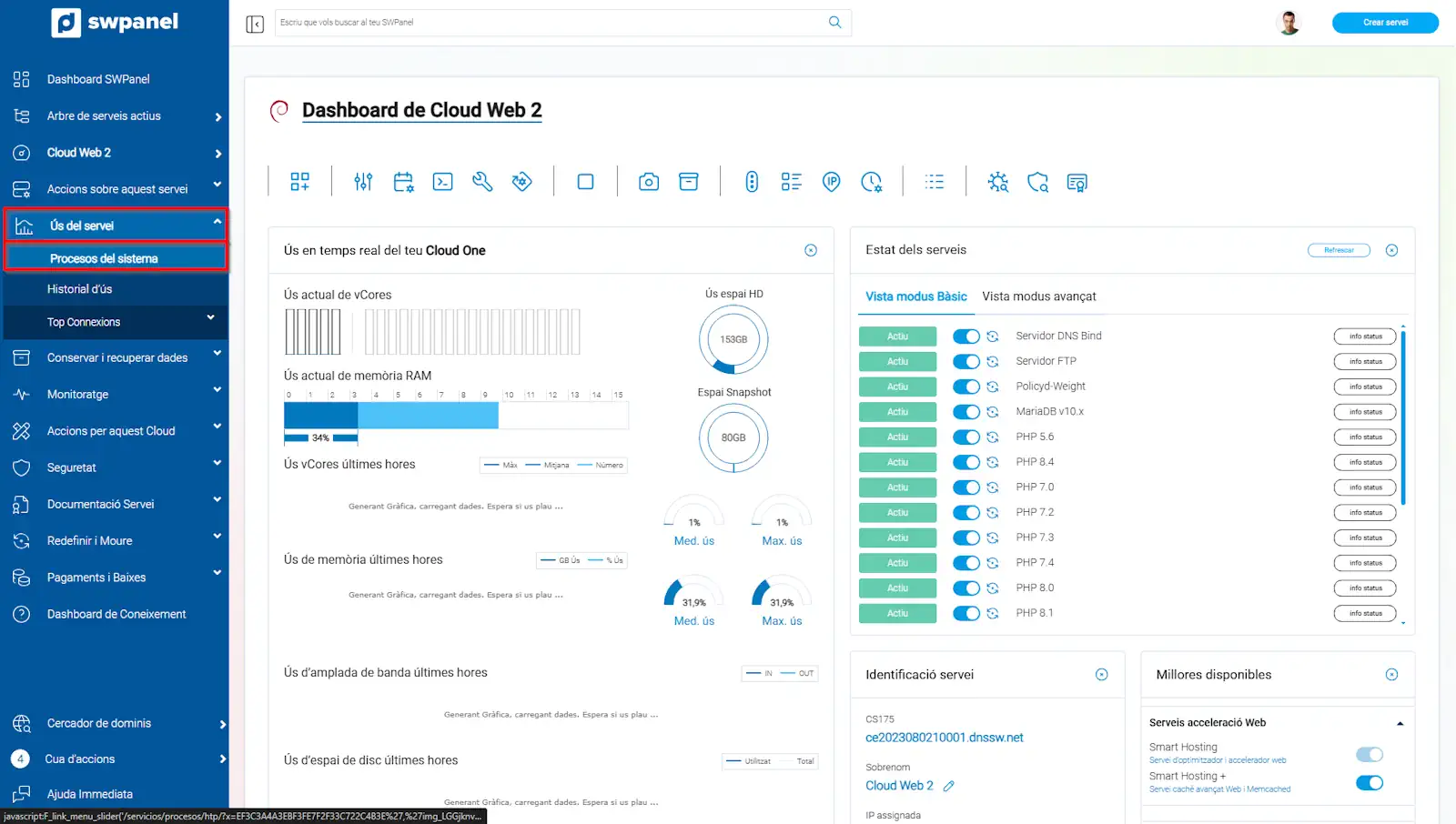1456x824 pixels.
Task: Restart MariaDB v10.x with its refresh icon
Action: [993, 412]
